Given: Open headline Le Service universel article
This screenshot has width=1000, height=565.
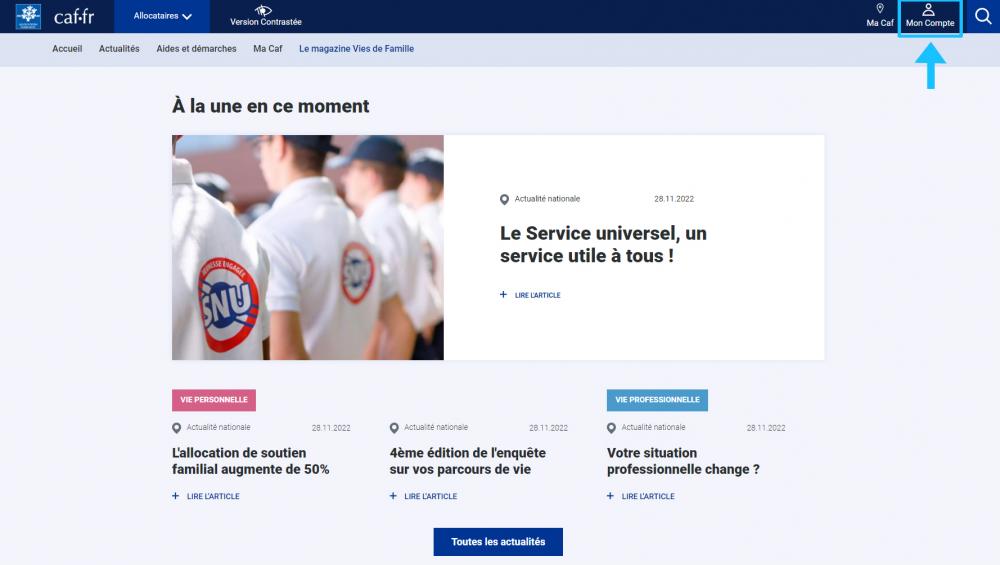Looking at the screenshot, I should (x=603, y=244).
